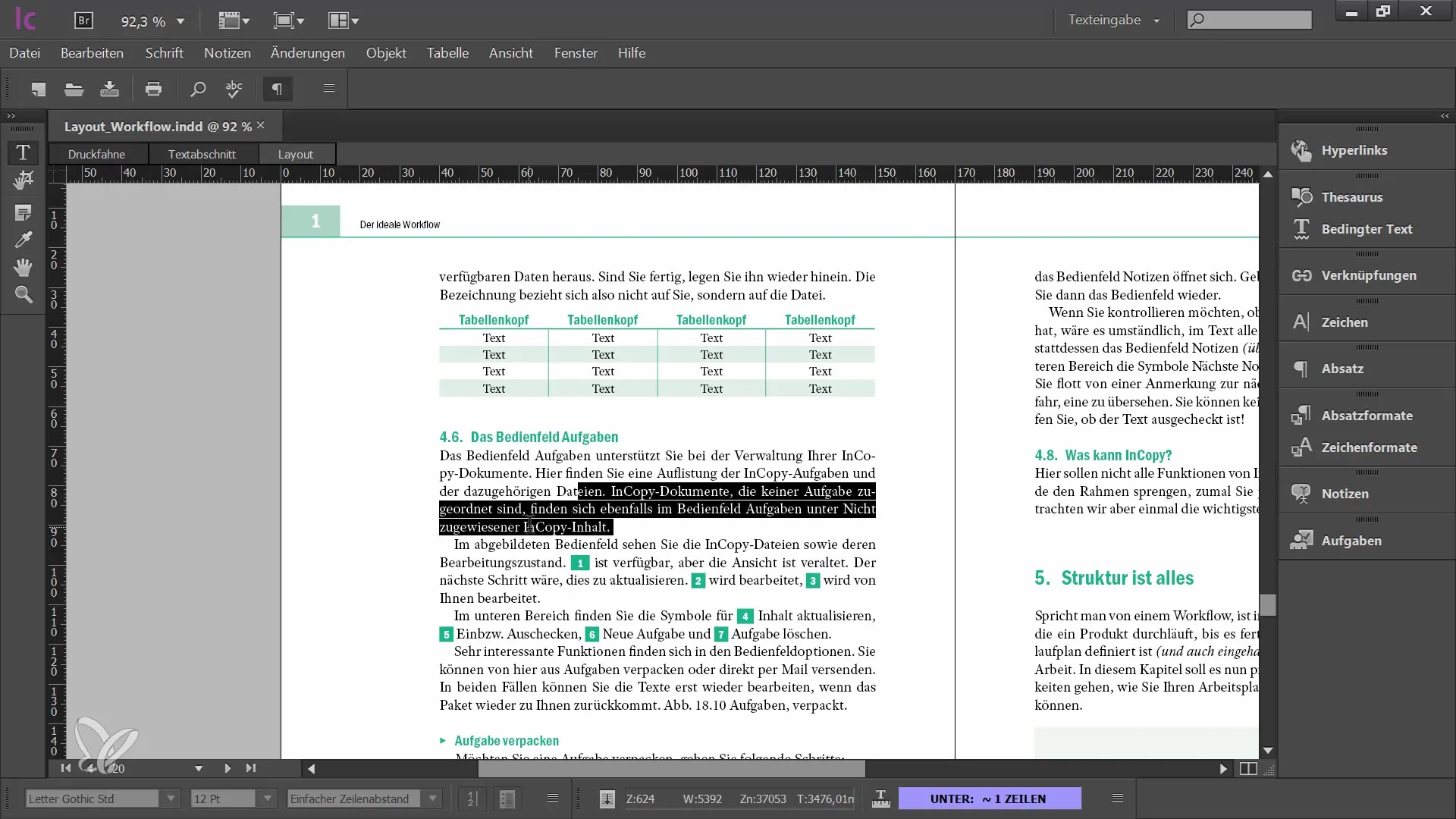Viewport: 1456px width, 819px height.
Task: Go to the last page
Action: [x=250, y=768]
